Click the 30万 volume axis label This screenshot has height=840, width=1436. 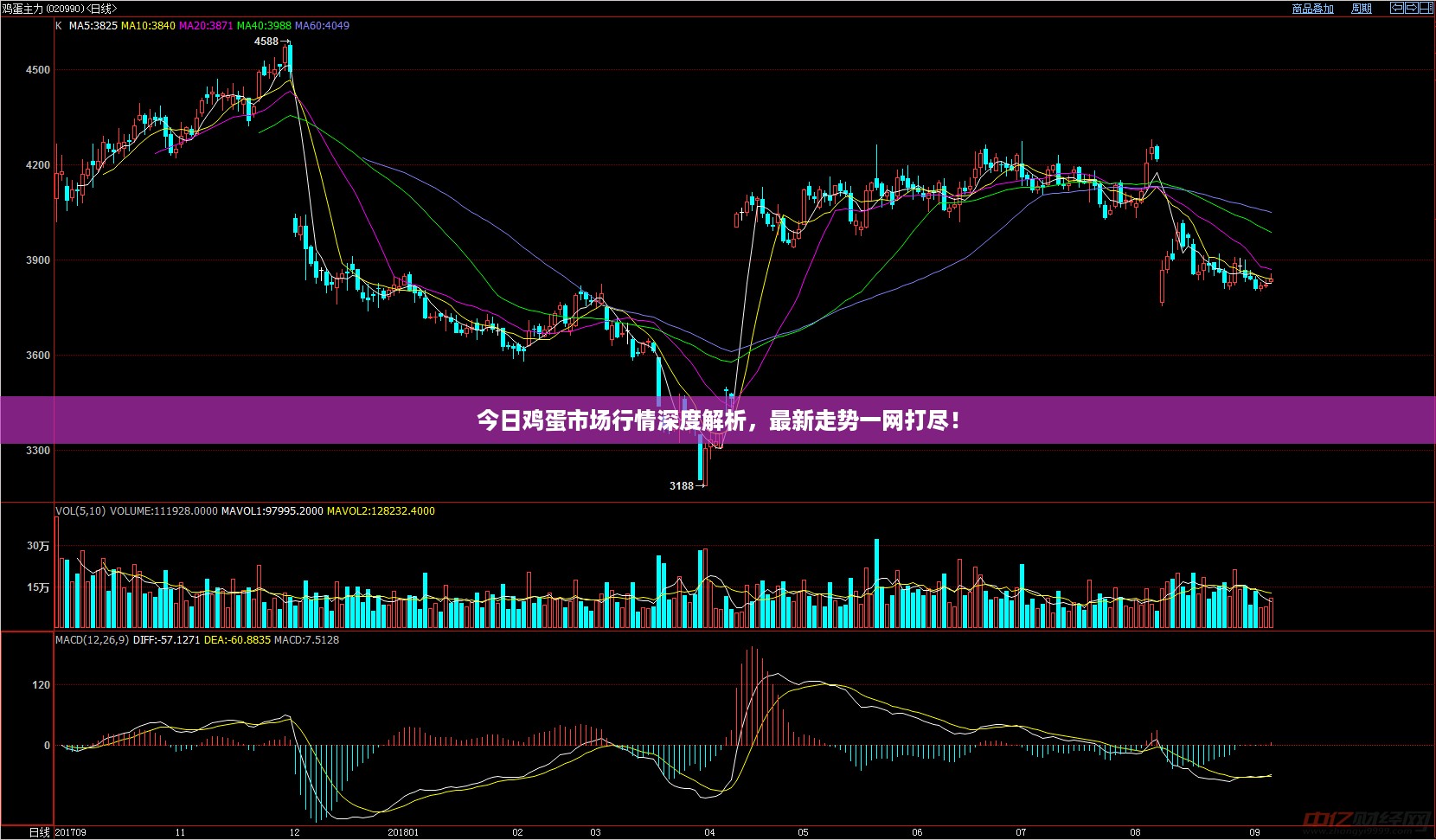(38, 546)
